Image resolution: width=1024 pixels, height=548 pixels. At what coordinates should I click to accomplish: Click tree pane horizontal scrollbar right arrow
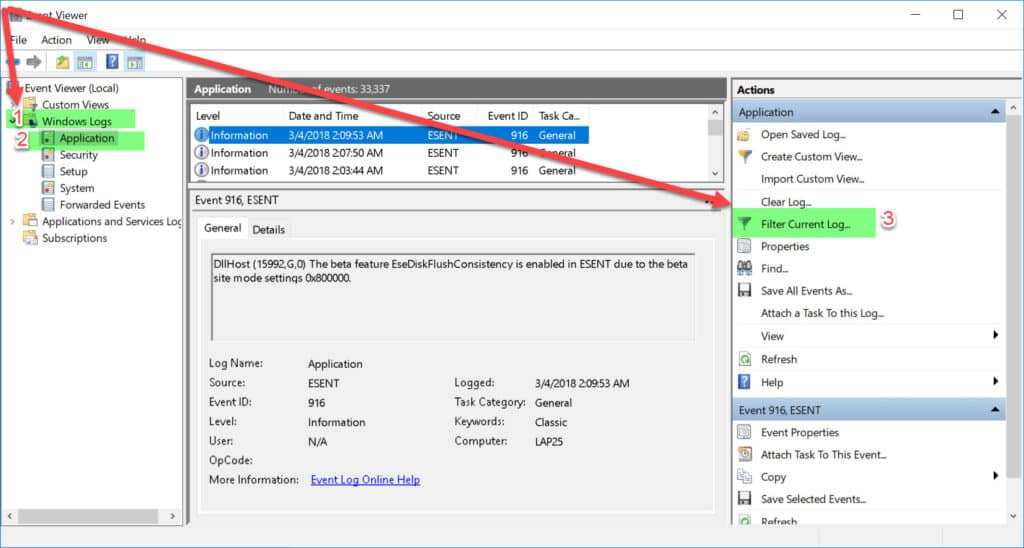(x=172, y=516)
